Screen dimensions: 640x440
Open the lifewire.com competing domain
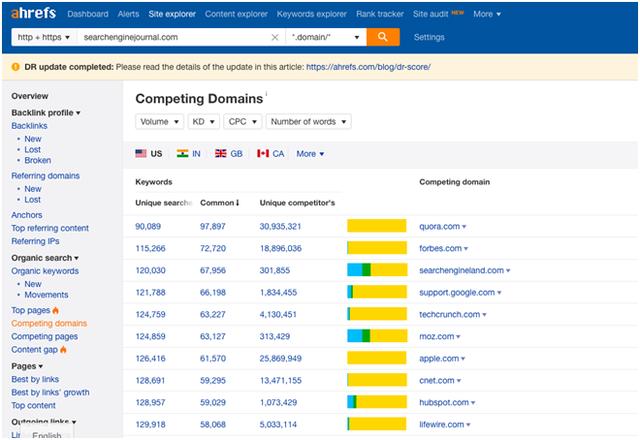pos(442,425)
